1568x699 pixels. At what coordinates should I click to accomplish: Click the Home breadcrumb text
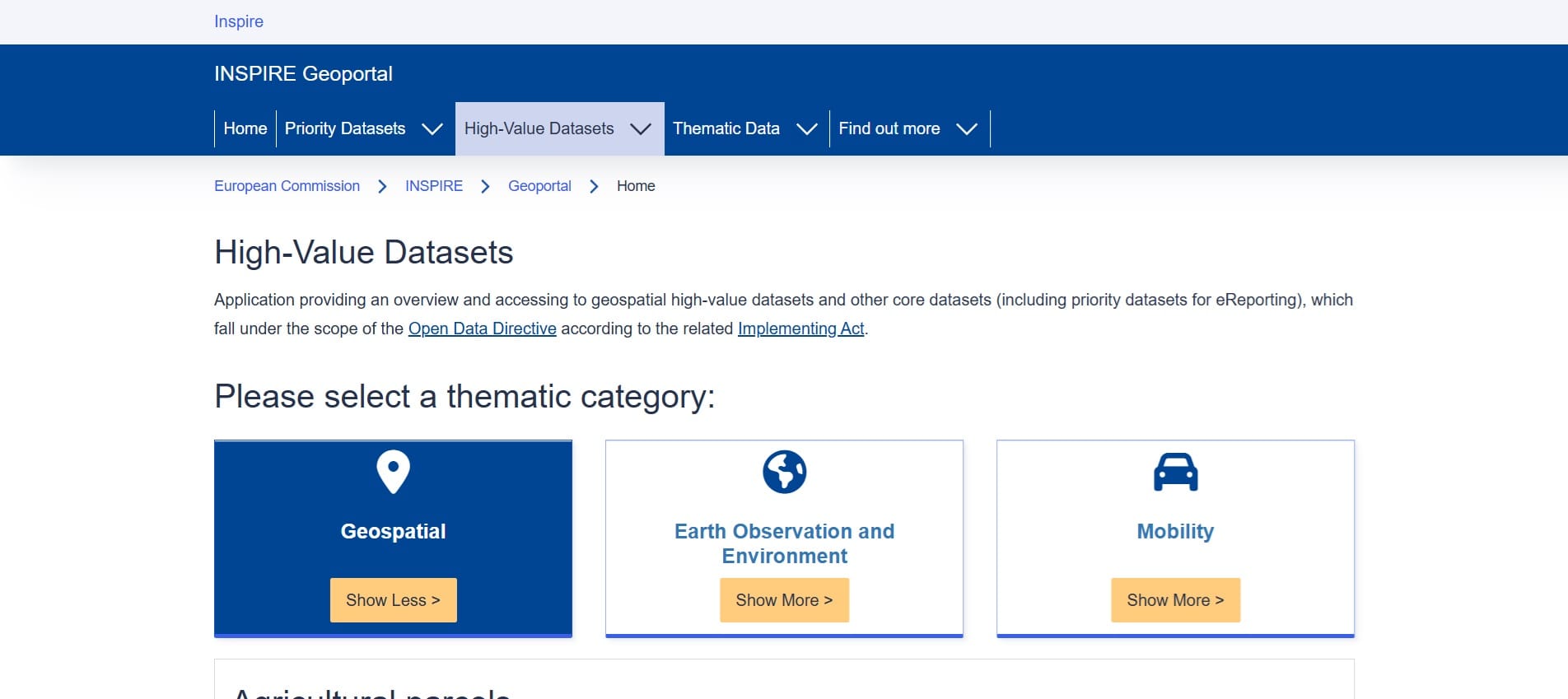tap(636, 186)
